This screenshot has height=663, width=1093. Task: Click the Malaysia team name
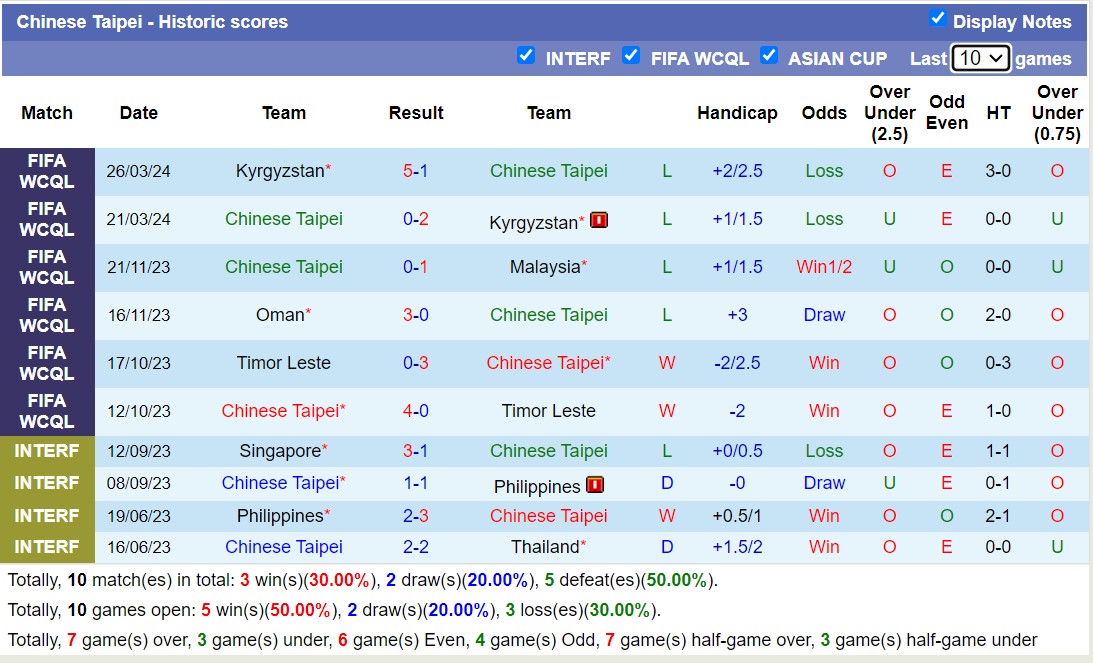click(x=545, y=267)
